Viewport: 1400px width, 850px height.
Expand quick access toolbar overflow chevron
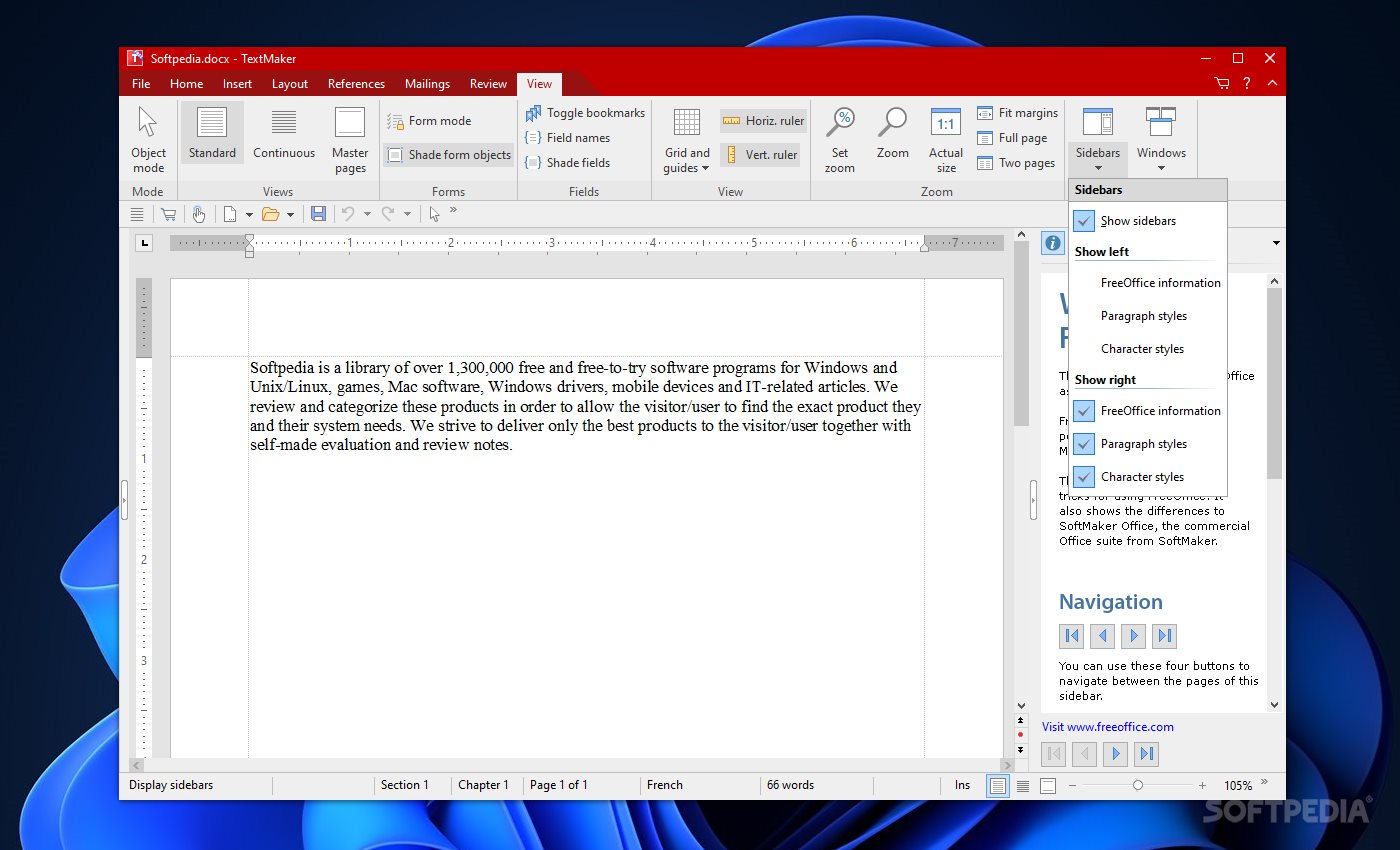[453, 210]
